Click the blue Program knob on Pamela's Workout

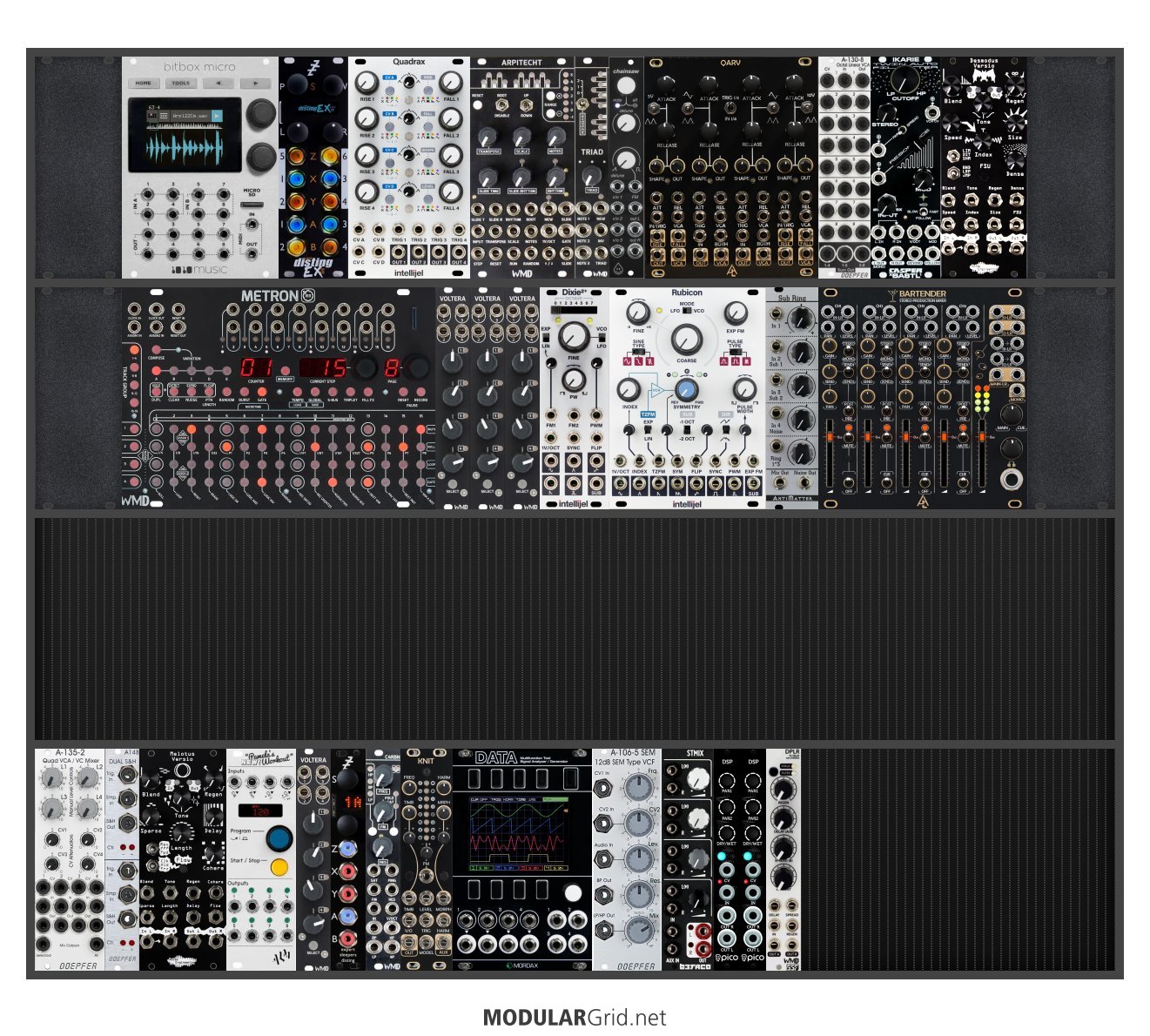coord(279,838)
